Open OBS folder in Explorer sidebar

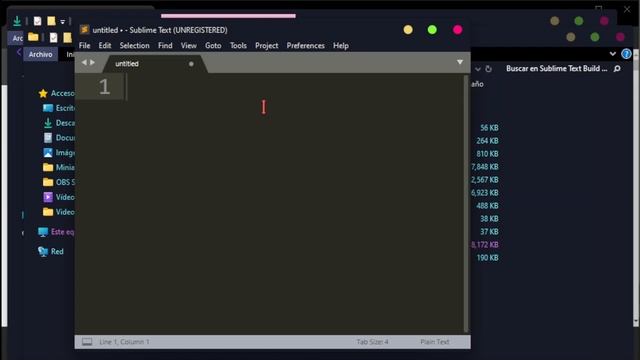[x=59, y=182]
